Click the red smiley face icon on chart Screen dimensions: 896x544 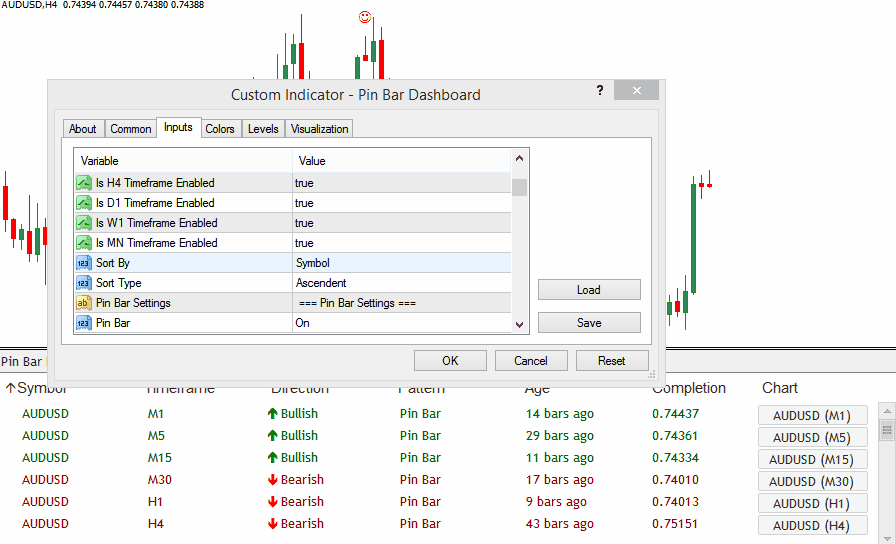[x=365, y=17]
